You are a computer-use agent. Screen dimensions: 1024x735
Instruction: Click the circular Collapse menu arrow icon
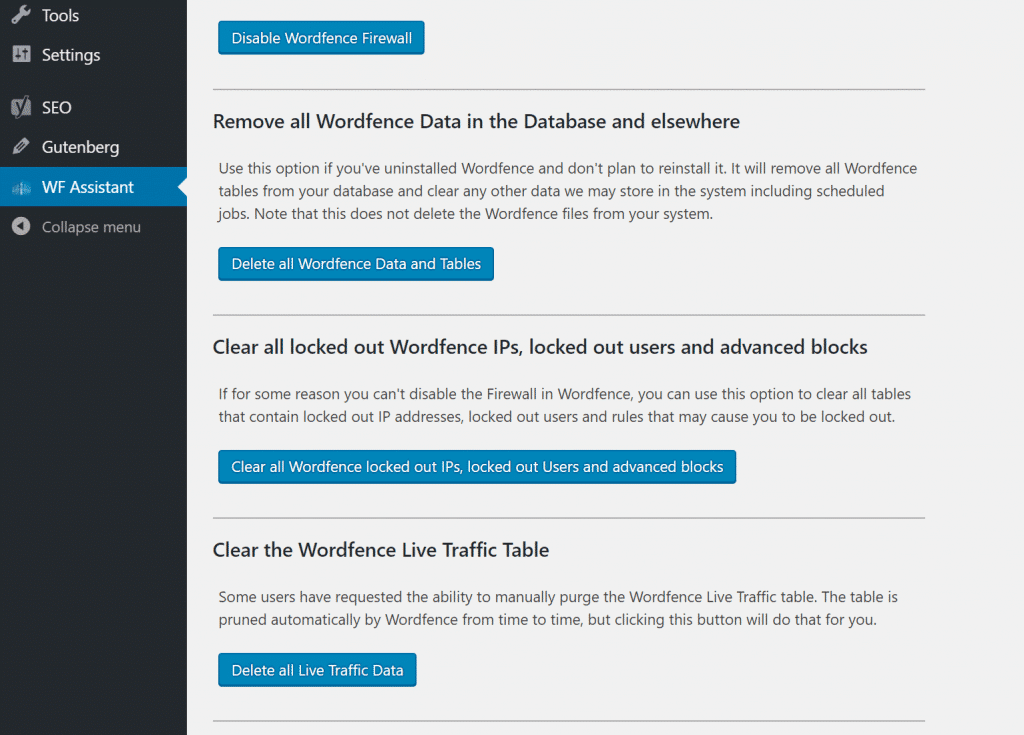coord(22,227)
